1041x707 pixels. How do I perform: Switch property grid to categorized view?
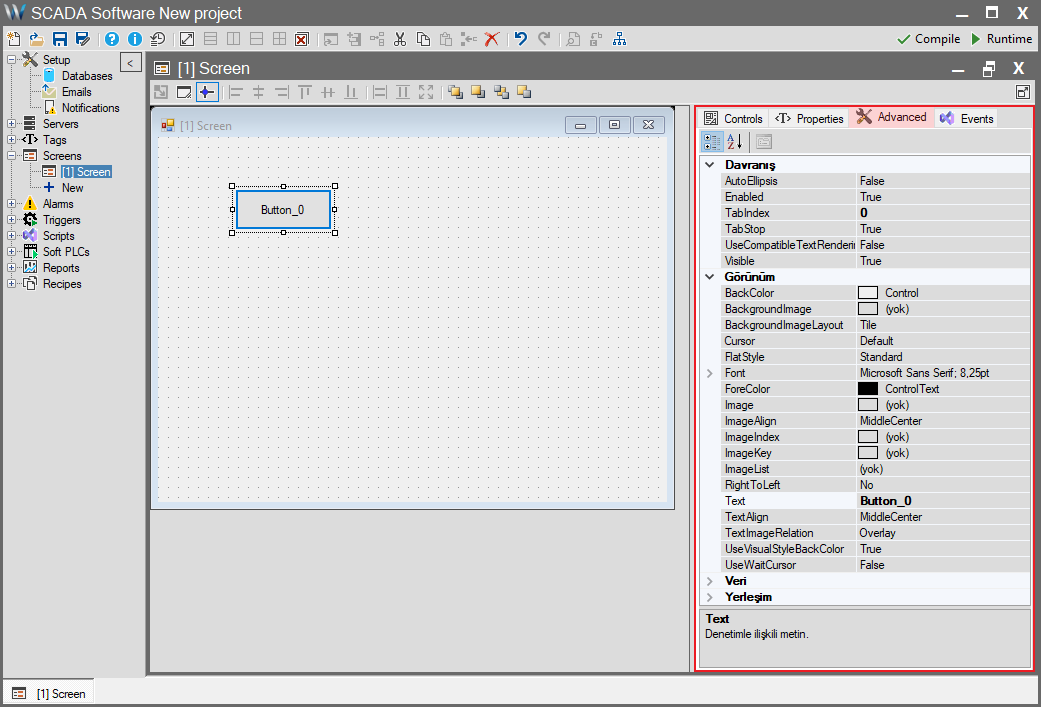coord(711,142)
